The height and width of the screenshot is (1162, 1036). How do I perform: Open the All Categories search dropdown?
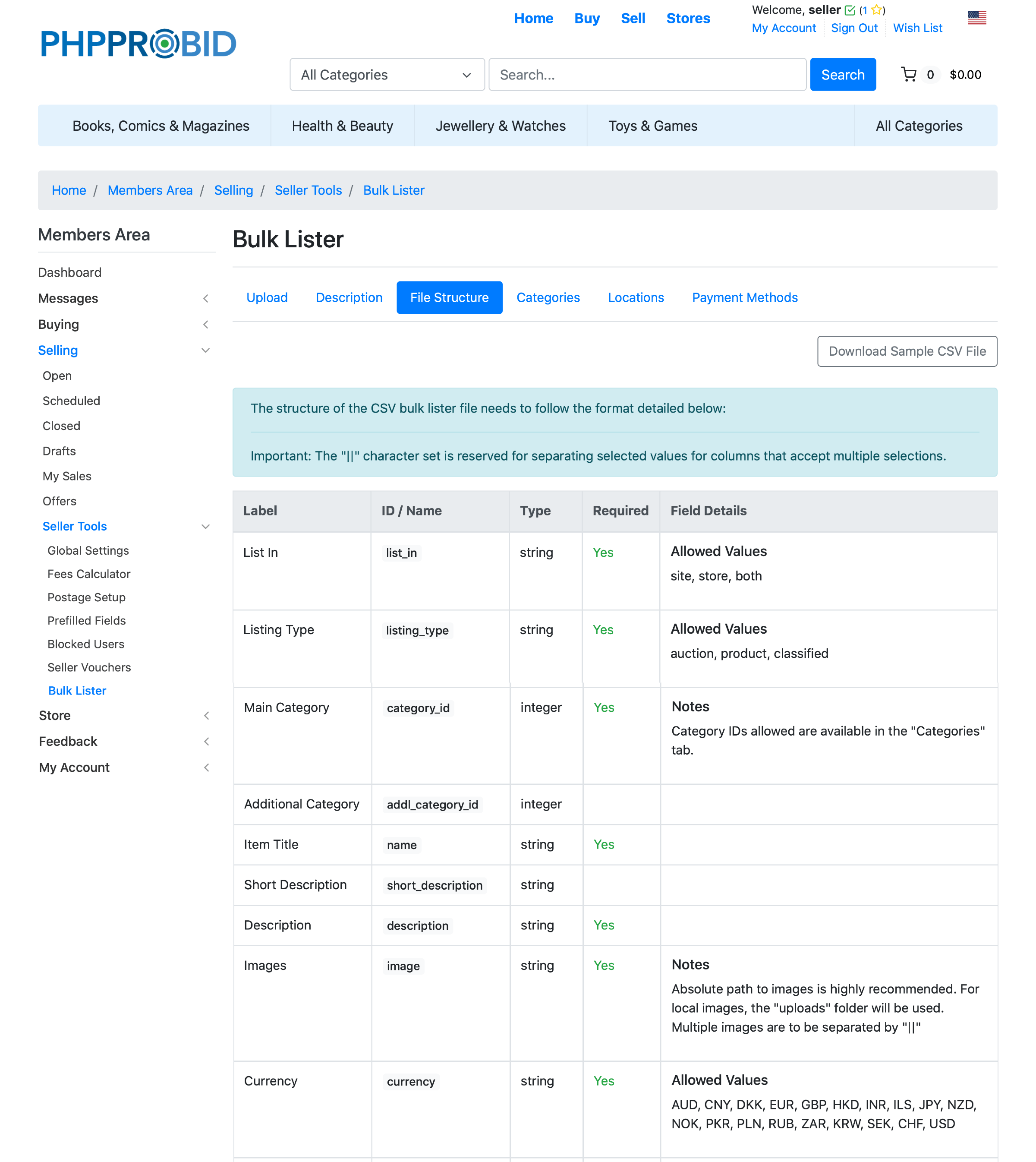[387, 75]
